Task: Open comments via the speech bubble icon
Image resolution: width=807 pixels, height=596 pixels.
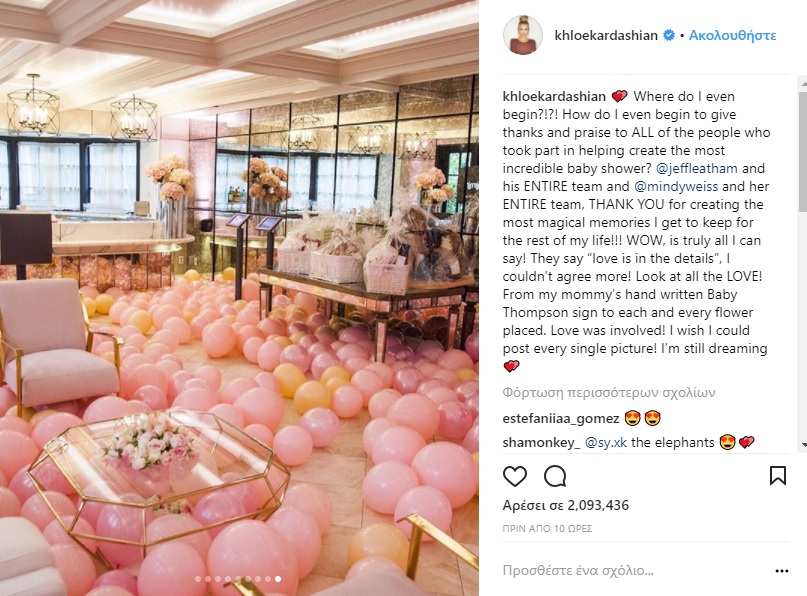Action: tap(555, 476)
